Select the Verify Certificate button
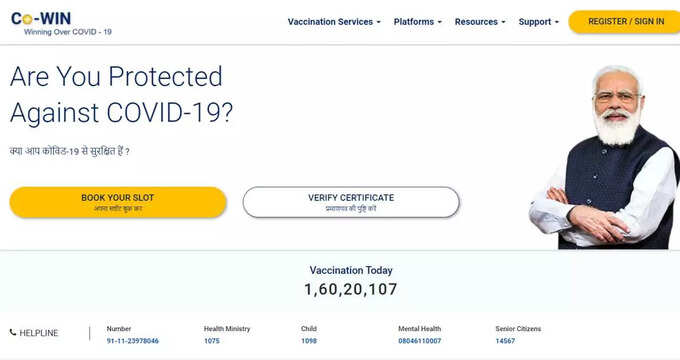Viewport: 680px width, 360px height. (351, 202)
